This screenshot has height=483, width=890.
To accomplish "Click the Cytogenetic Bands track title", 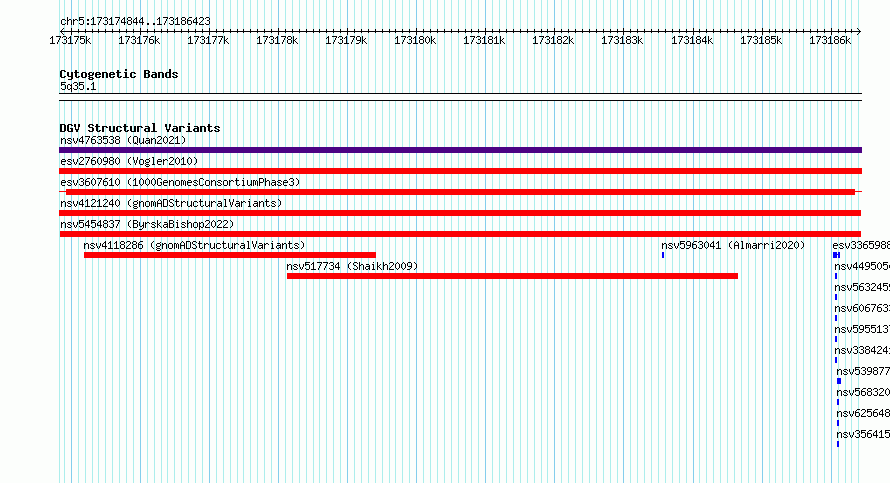I will pyautogui.click(x=119, y=74).
